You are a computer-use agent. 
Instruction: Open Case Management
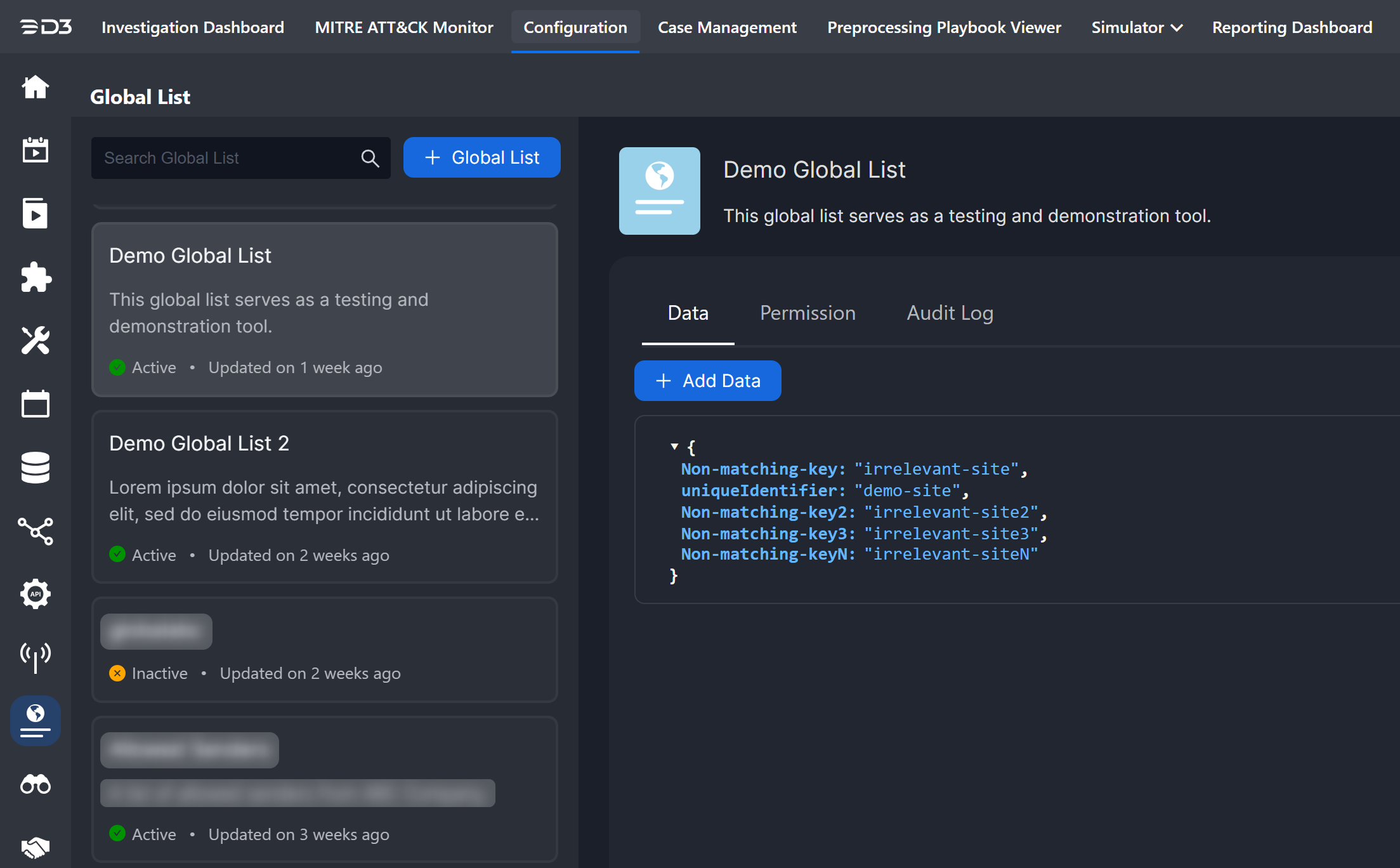727,27
